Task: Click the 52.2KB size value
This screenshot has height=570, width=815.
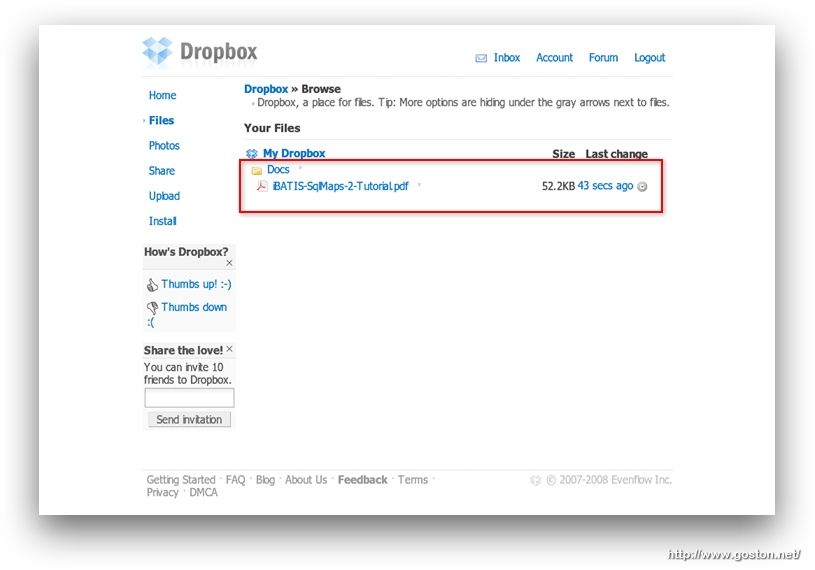Action: (x=558, y=186)
